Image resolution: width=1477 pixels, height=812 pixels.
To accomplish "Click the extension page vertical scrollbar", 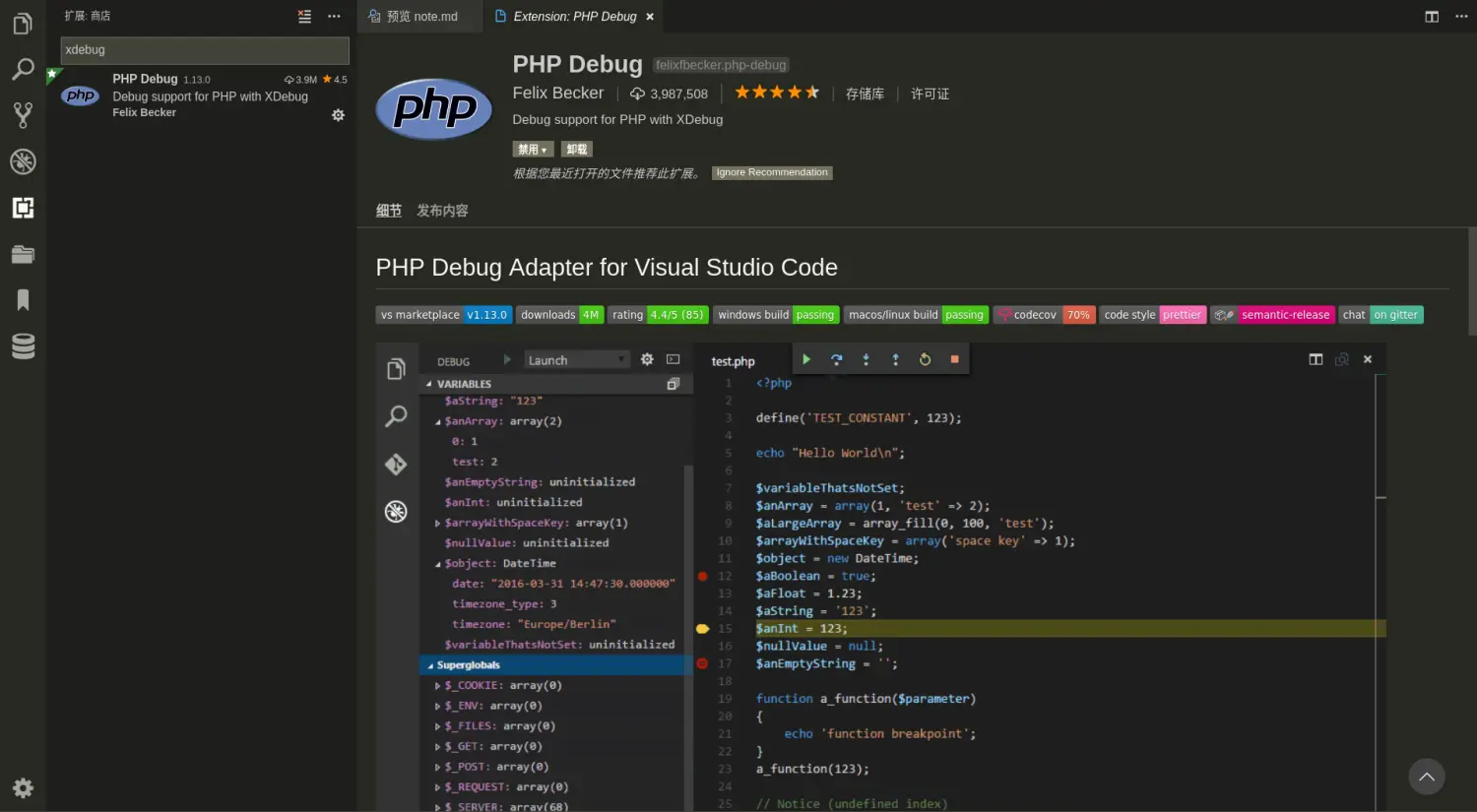I will tap(1472, 281).
